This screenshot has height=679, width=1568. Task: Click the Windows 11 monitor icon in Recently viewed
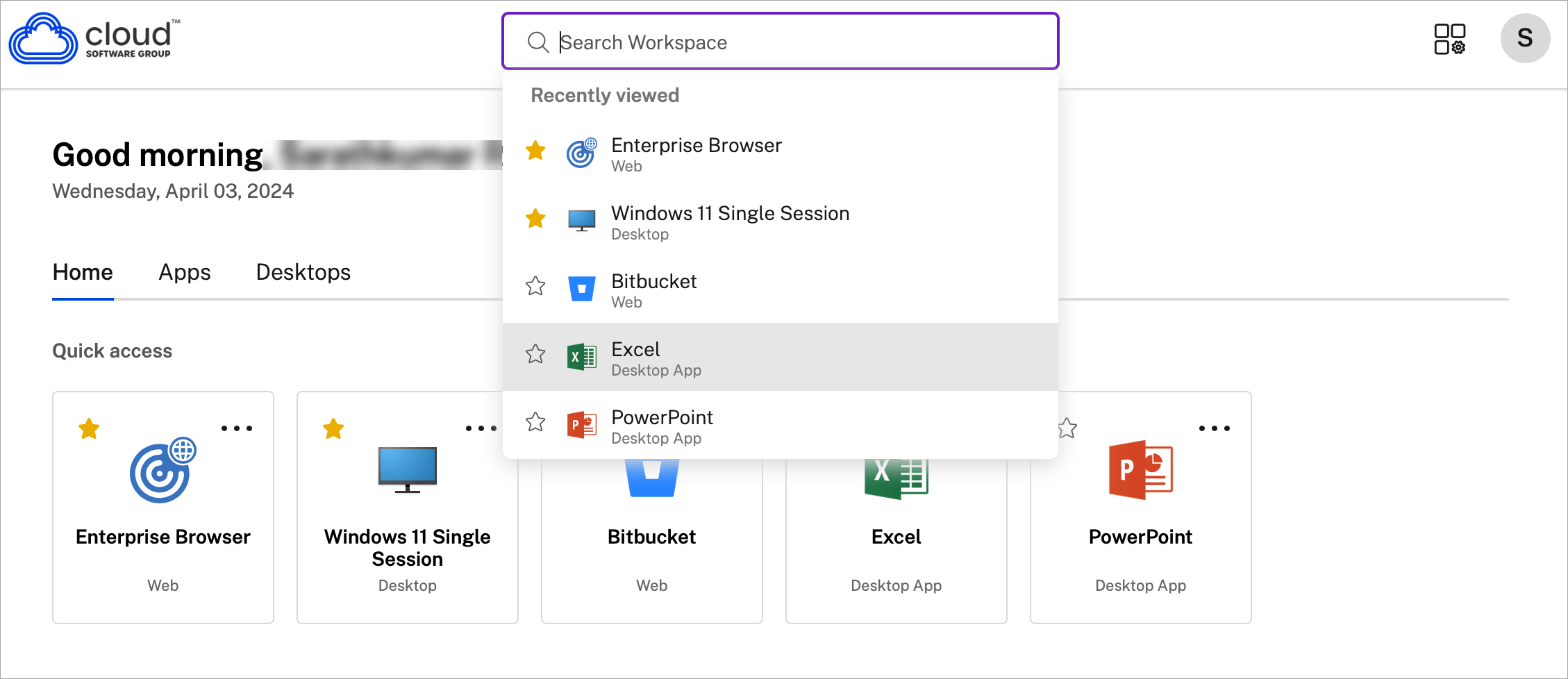coord(582,221)
